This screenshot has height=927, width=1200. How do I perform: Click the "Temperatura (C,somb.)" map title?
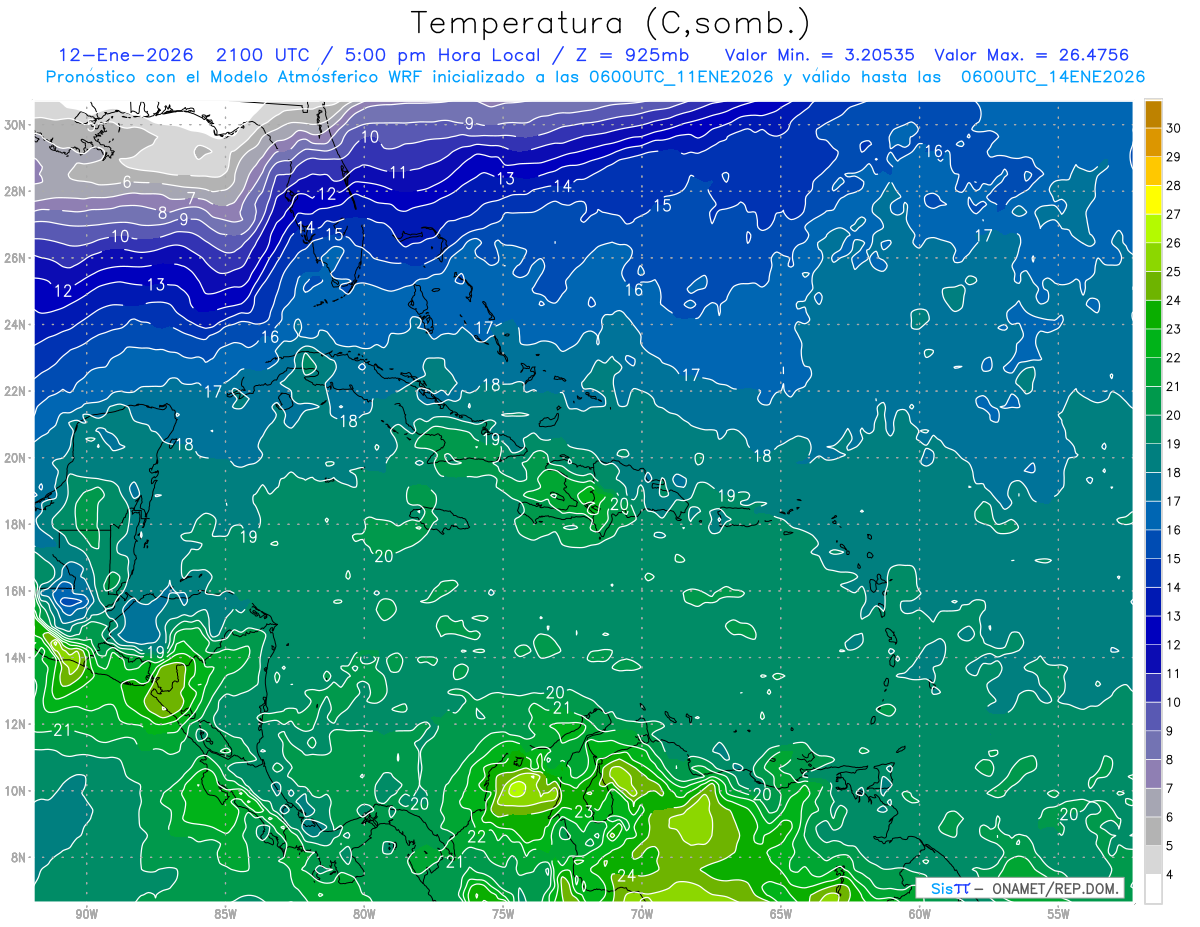click(611, 22)
